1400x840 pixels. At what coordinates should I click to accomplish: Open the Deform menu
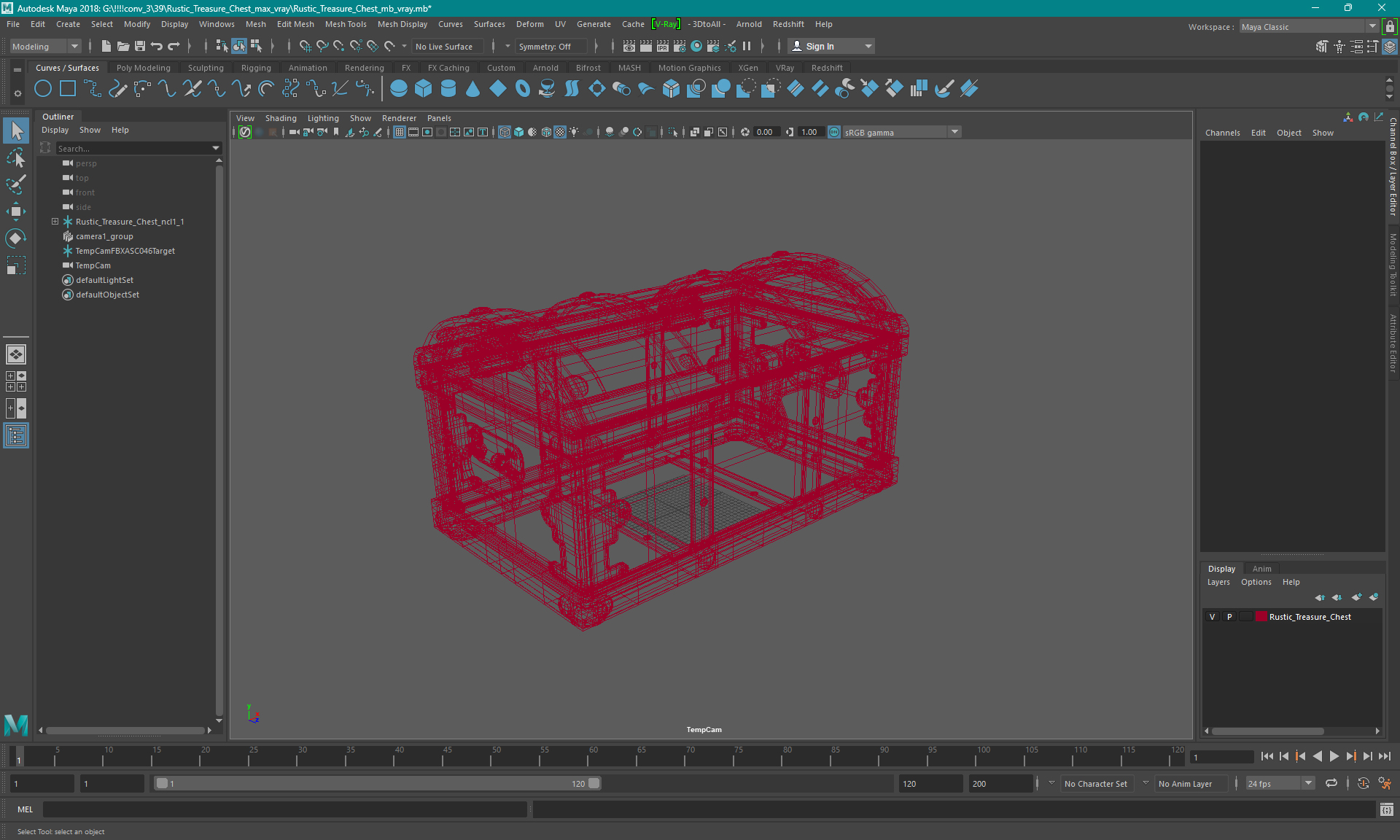(530, 24)
